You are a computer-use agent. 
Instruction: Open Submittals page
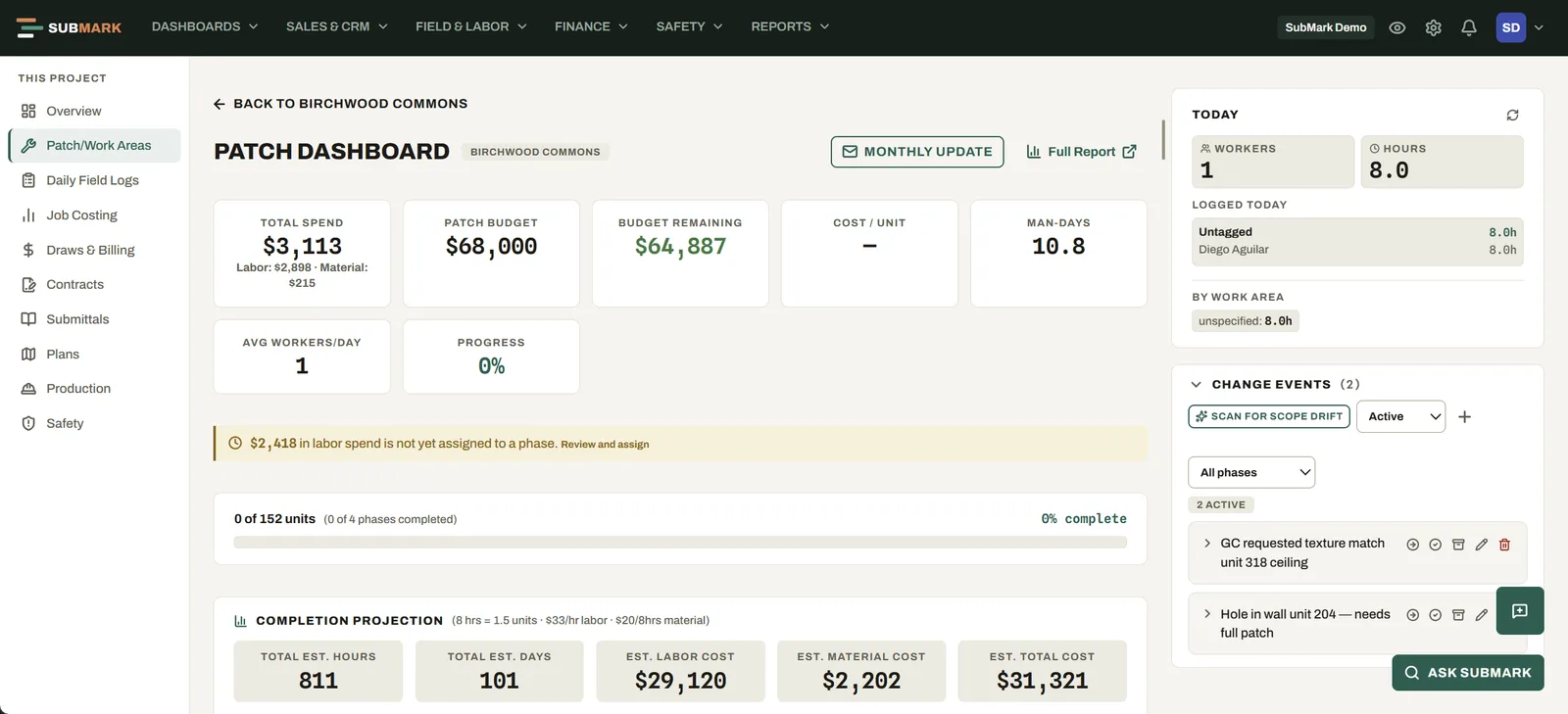pyautogui.click(x=94, y=319)
